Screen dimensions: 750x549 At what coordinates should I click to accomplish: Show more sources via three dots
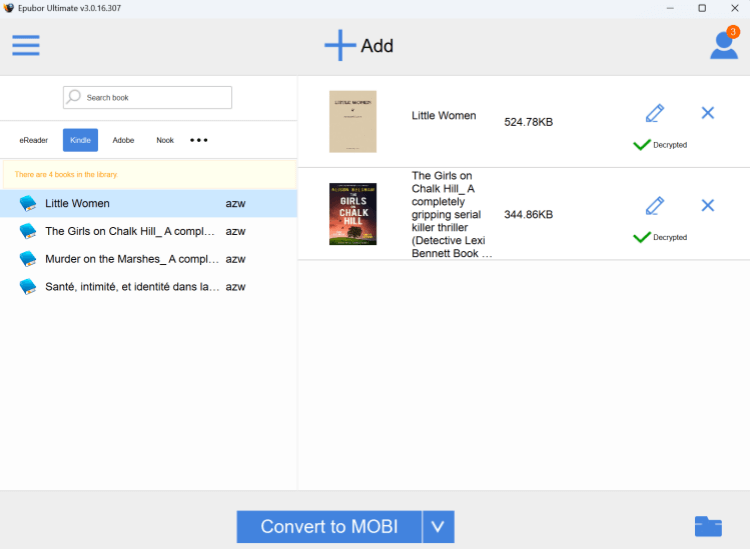point(199,140)
